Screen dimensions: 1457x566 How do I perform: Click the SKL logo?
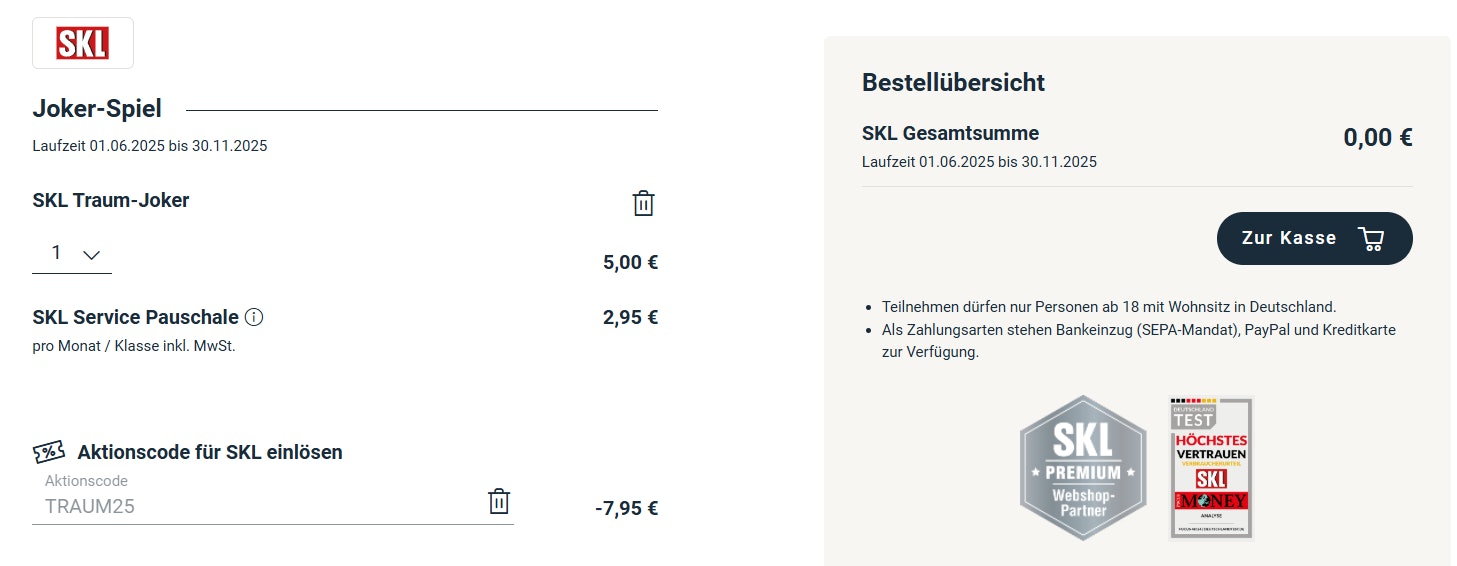click(82, 43)
